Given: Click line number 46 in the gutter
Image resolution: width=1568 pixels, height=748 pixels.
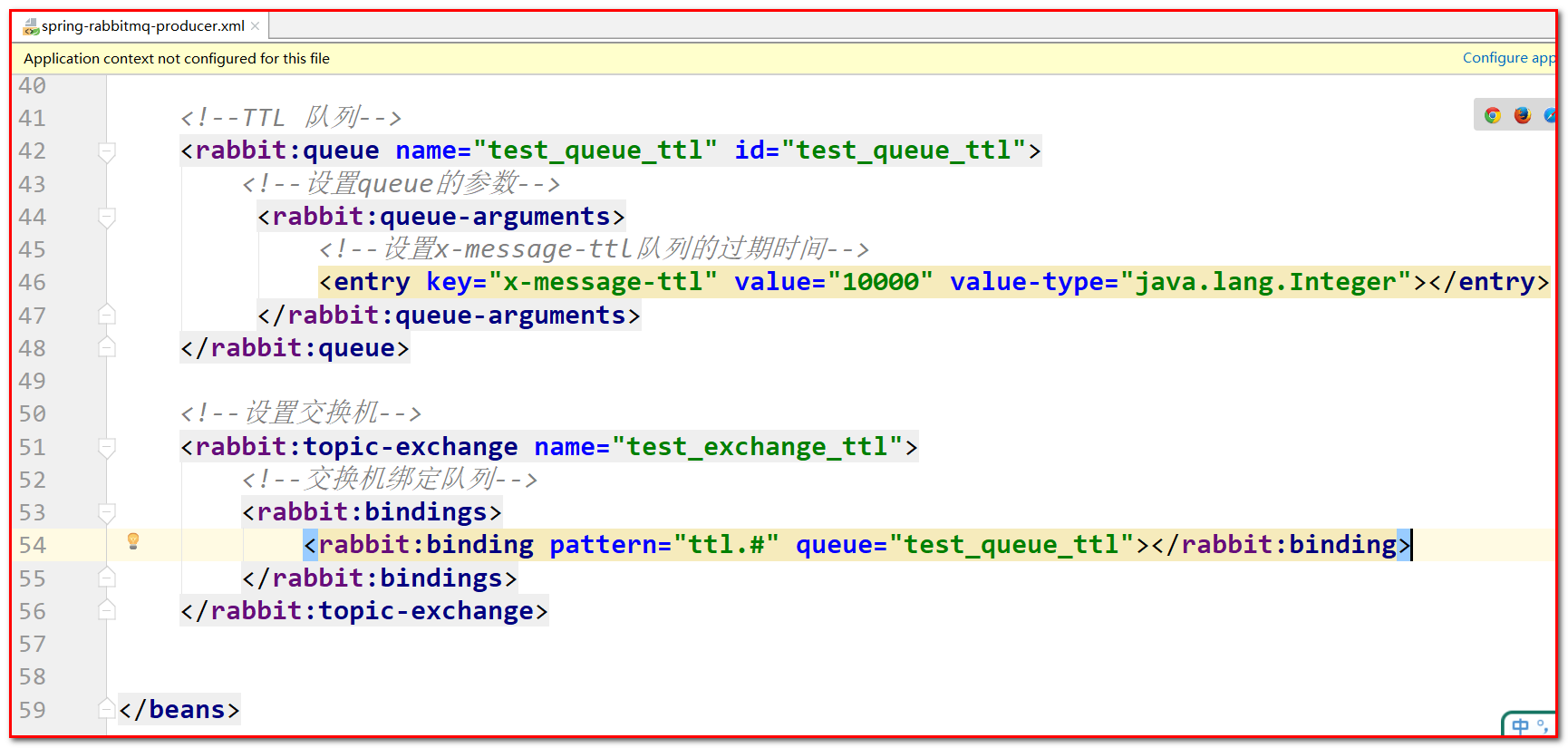Looking at the screenshot, I should [32, 283].
